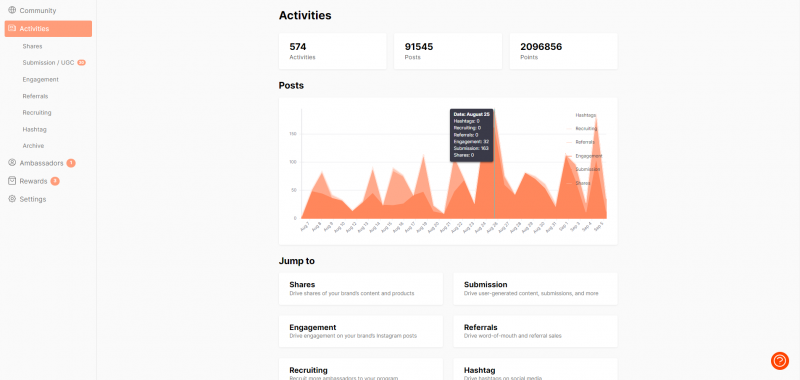Viewport: 800px width, 380px height.
Task: Click 'Drive word-of-mouth and referral sales' text
Action: click(x=513, y=336)
